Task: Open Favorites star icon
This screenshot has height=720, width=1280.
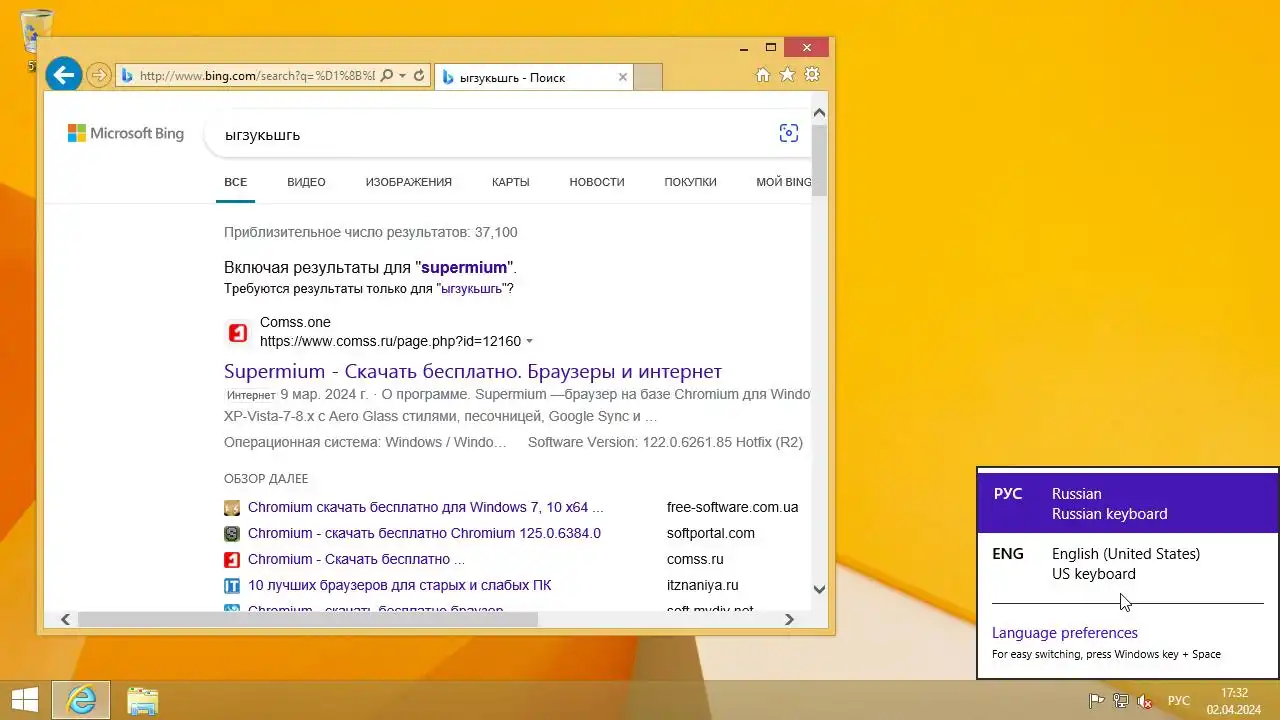Action: pyautogui.click(x=787, y=75)
